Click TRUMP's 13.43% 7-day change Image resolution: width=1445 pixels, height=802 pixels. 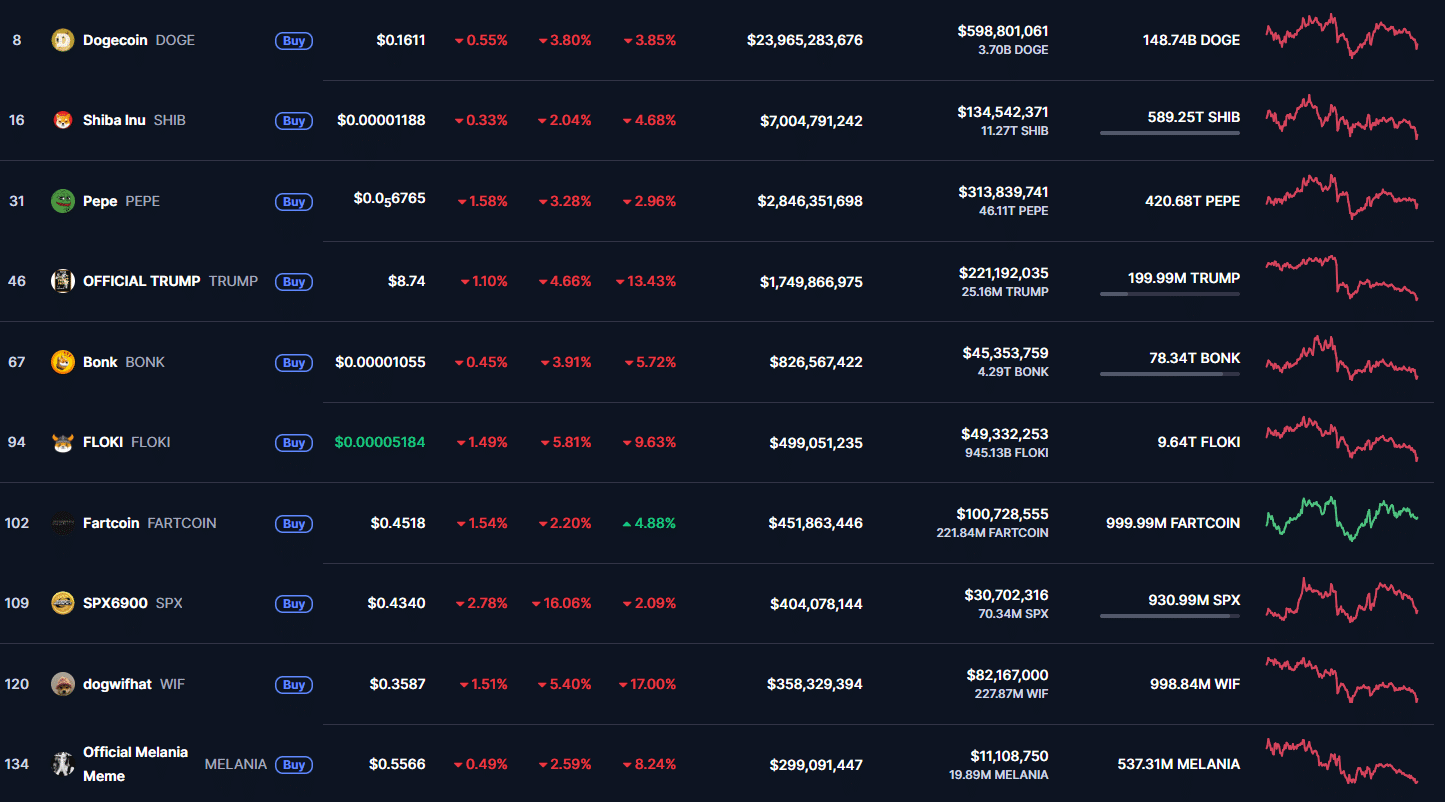point(646,281)
